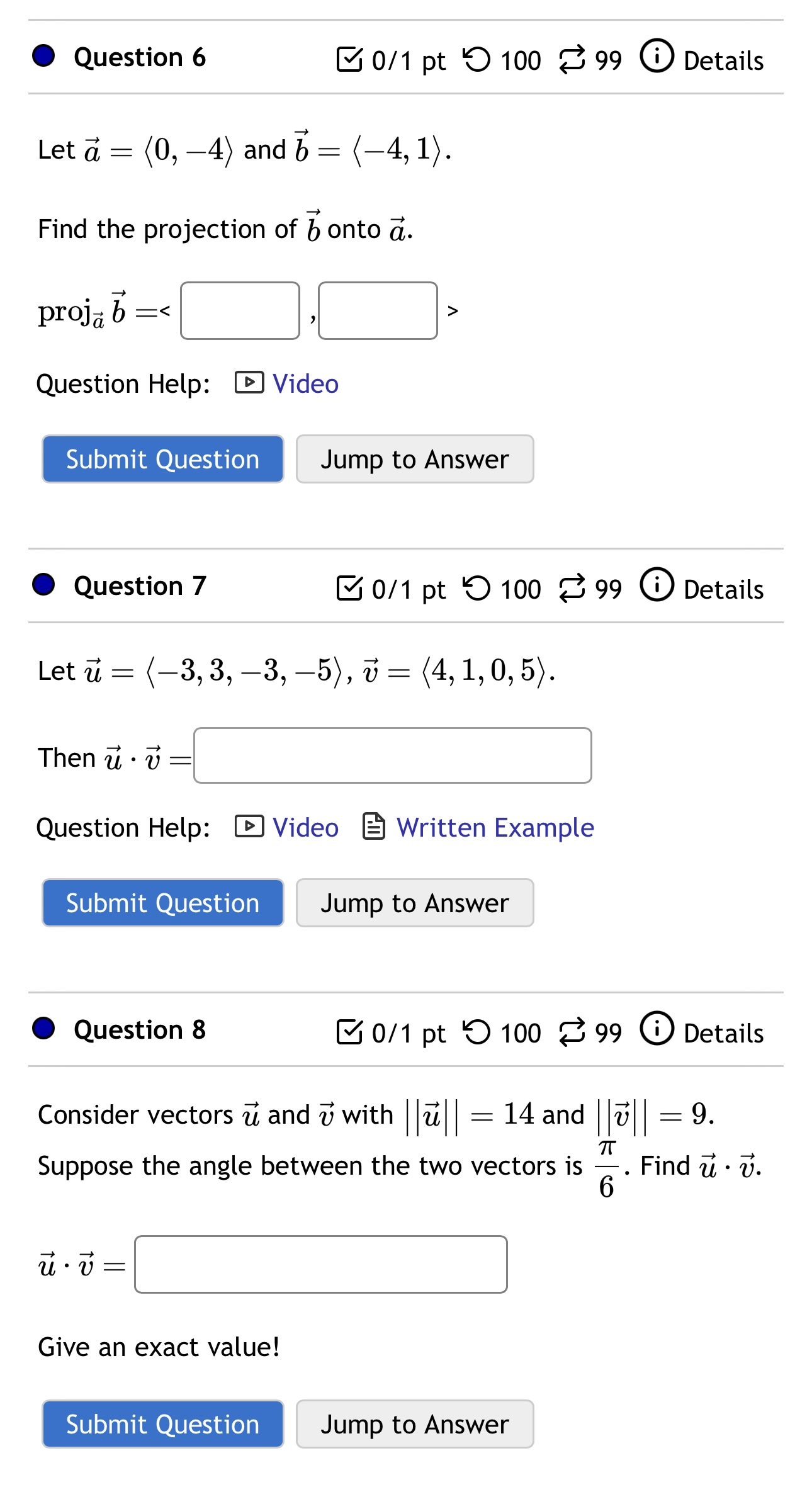The image size is (812, 1492).
Task: Focus the Question 7 dot product answer field
Action: tap(392, 755)
